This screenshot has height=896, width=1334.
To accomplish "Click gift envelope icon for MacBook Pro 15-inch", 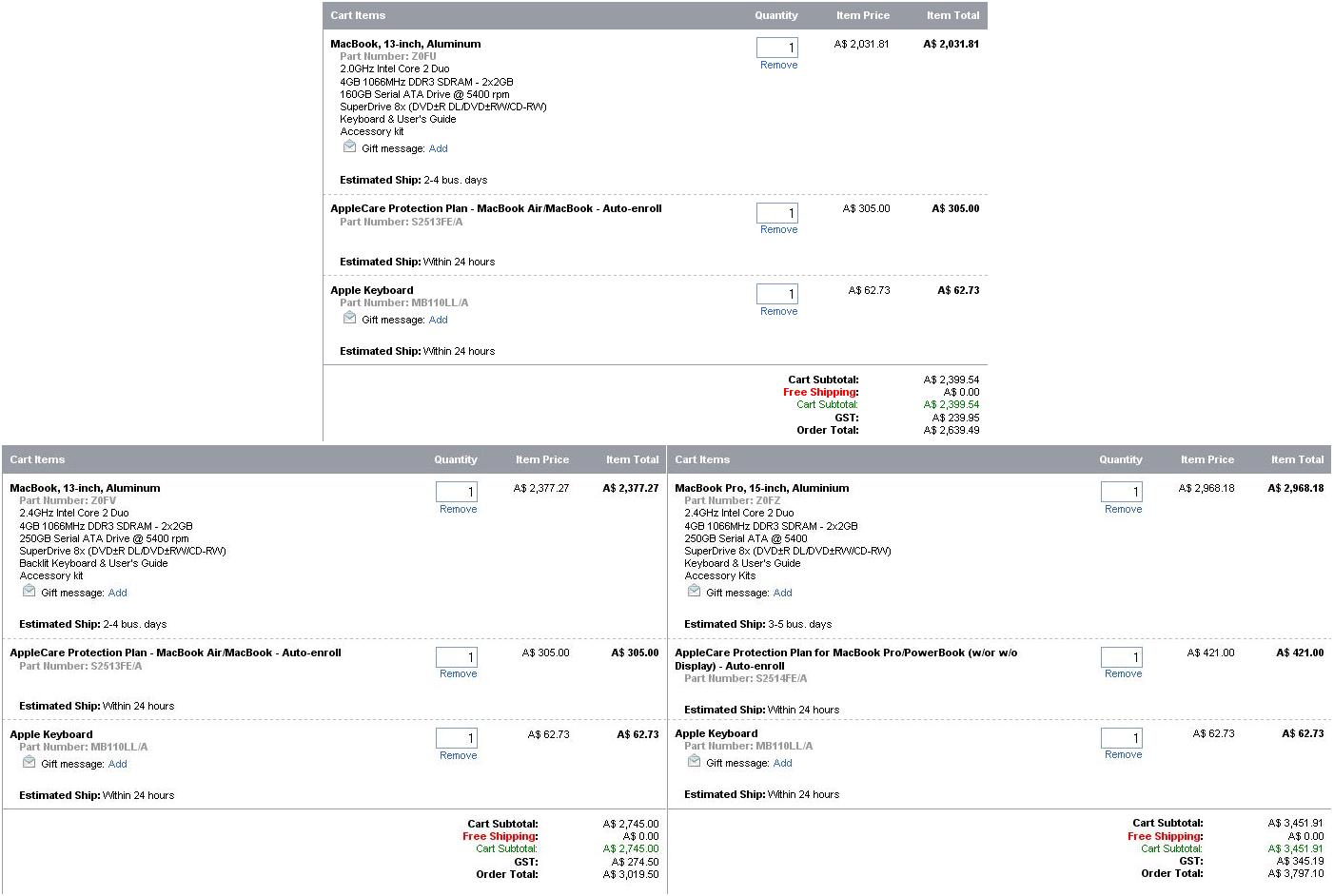I will (694, 592).
